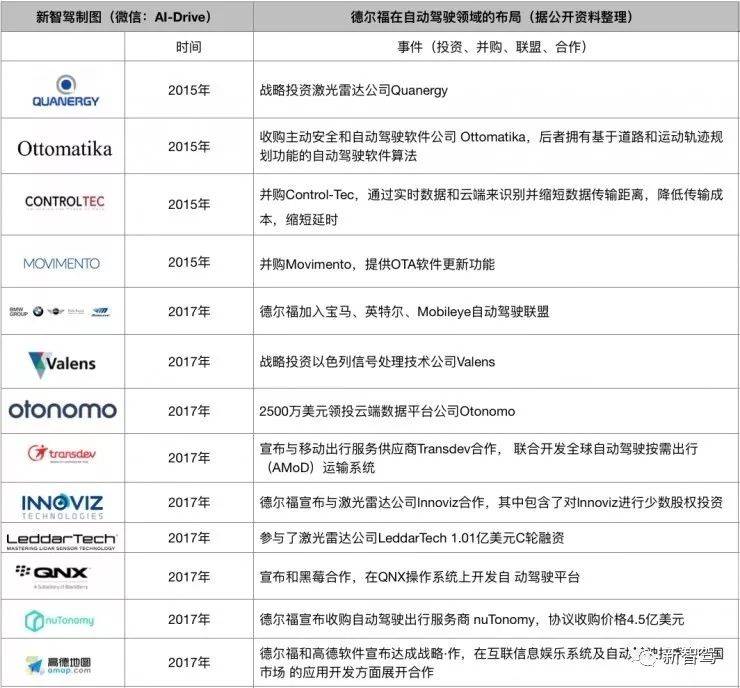Click the otonomo logo
The height and width of the screenshot is (688, 740).
63,410
